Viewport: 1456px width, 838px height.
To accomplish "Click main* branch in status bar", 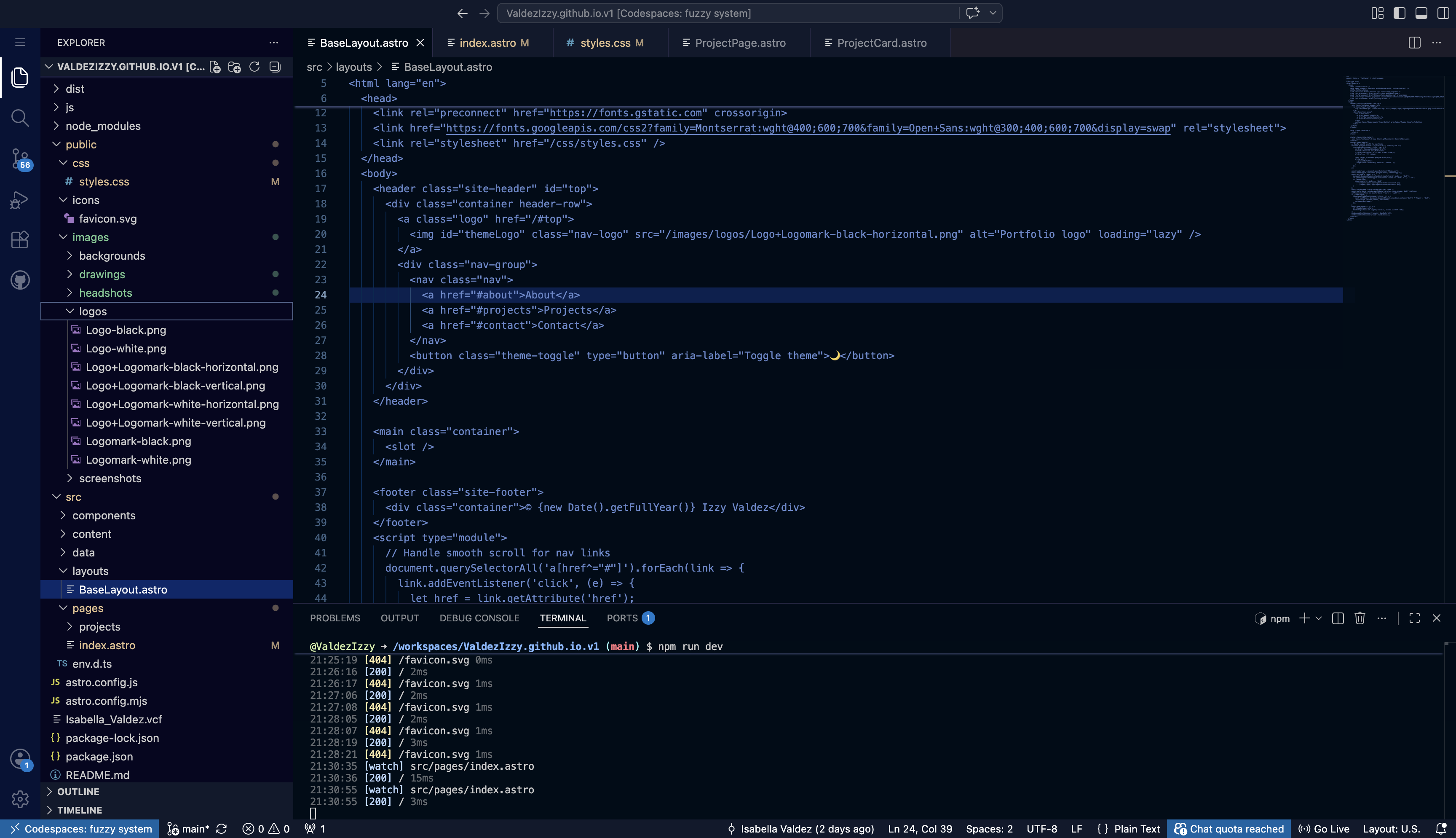I will 188,829.
